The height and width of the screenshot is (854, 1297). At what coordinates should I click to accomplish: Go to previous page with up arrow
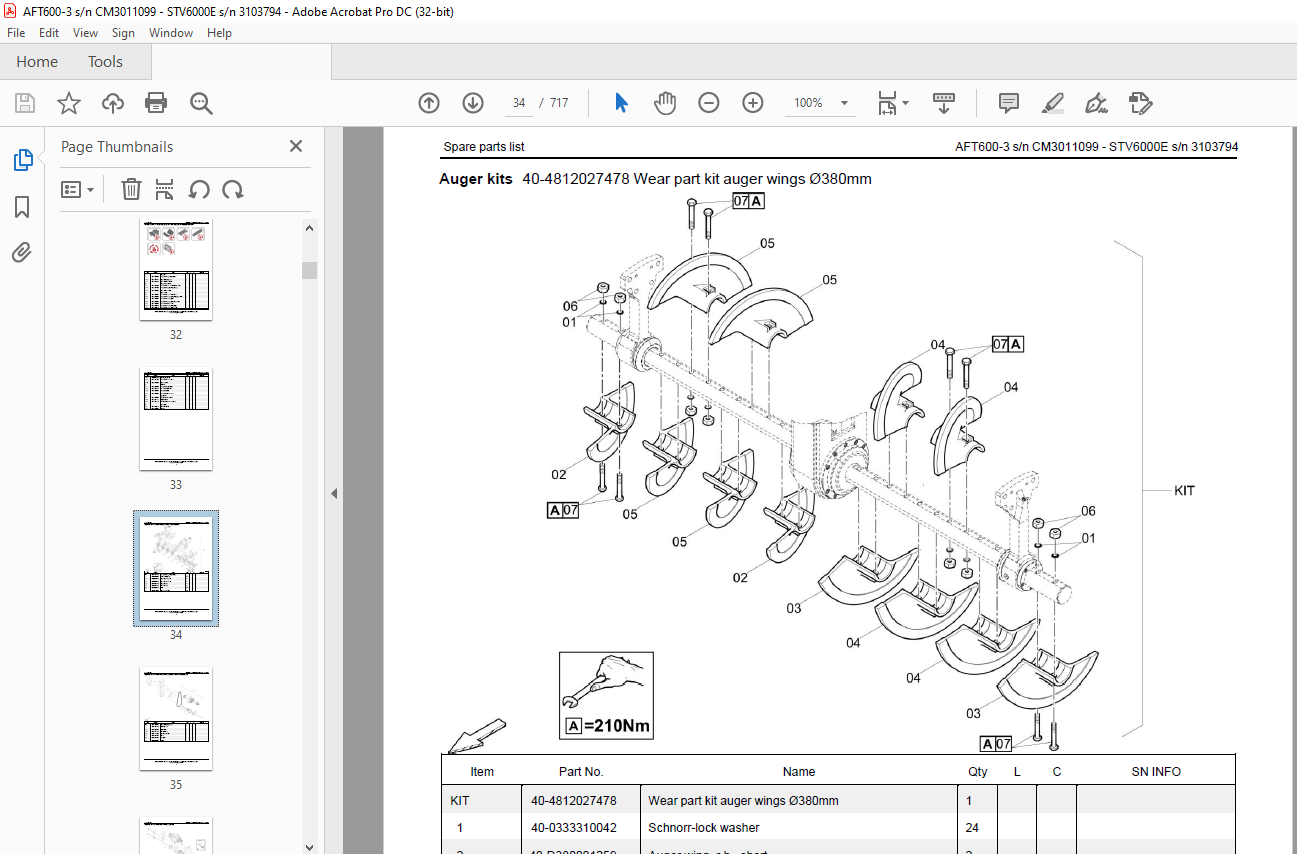(x=429, y=103)
